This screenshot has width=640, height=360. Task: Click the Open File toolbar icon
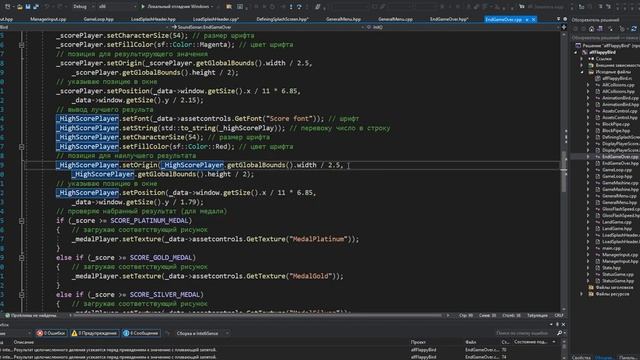click(x=19, y=7)
